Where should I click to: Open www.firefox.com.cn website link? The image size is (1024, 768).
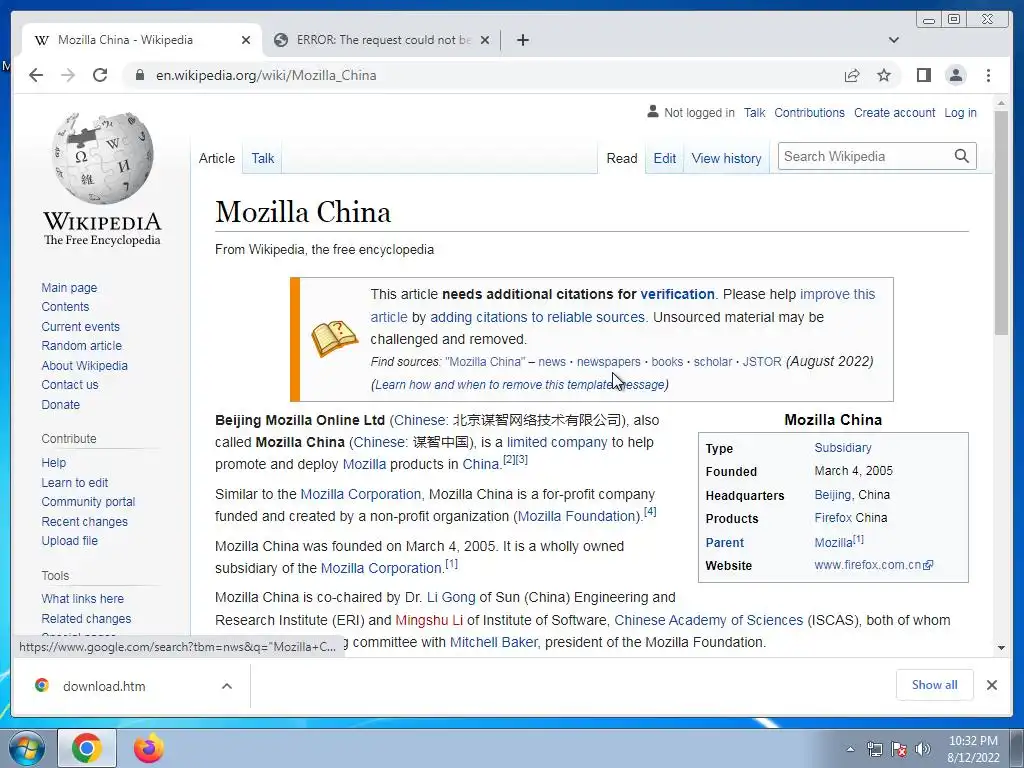(873, 565)
